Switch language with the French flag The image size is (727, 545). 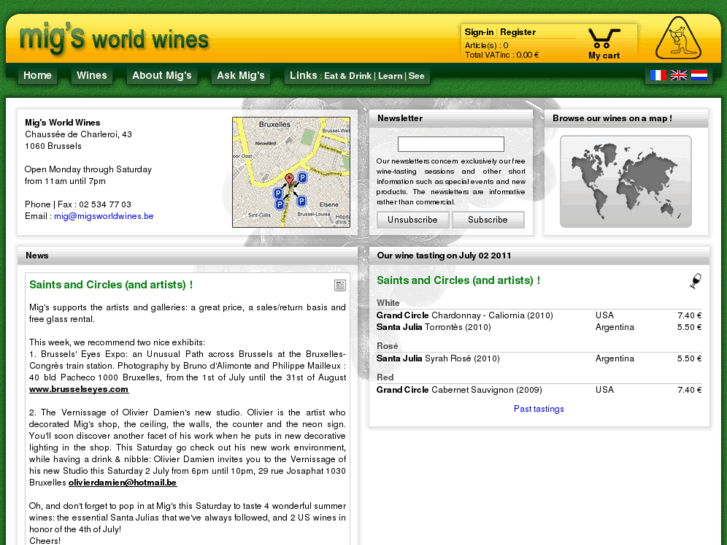click(657, 75)
